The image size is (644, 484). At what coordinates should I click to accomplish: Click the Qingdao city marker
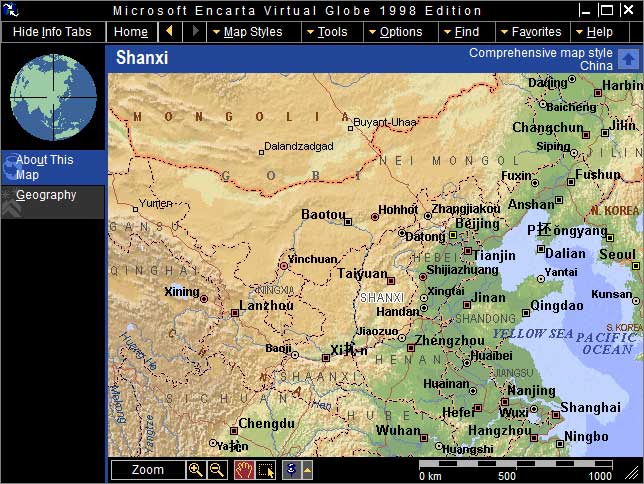tap(525, 313)
